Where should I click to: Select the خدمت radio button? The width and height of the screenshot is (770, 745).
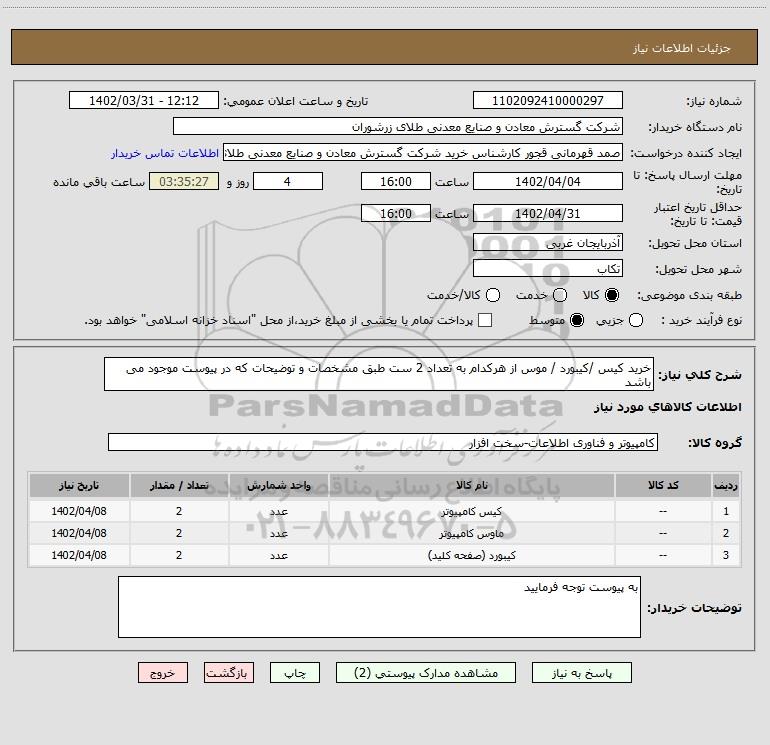point(560,295)
